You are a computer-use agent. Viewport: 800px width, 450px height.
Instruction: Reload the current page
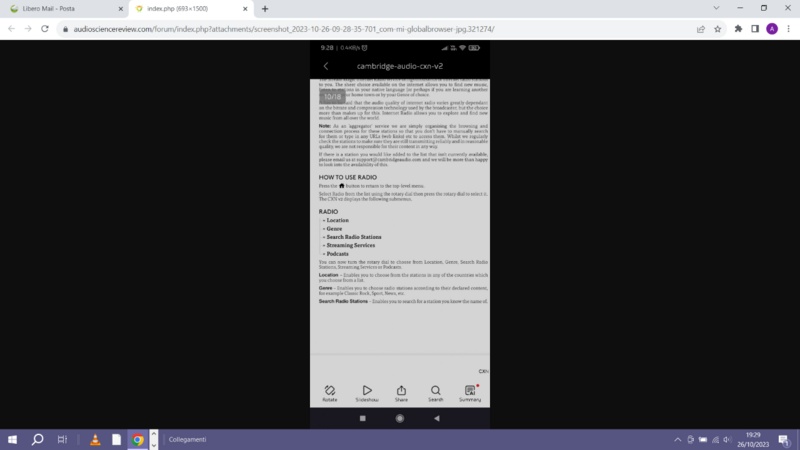(x=45, y=29)
